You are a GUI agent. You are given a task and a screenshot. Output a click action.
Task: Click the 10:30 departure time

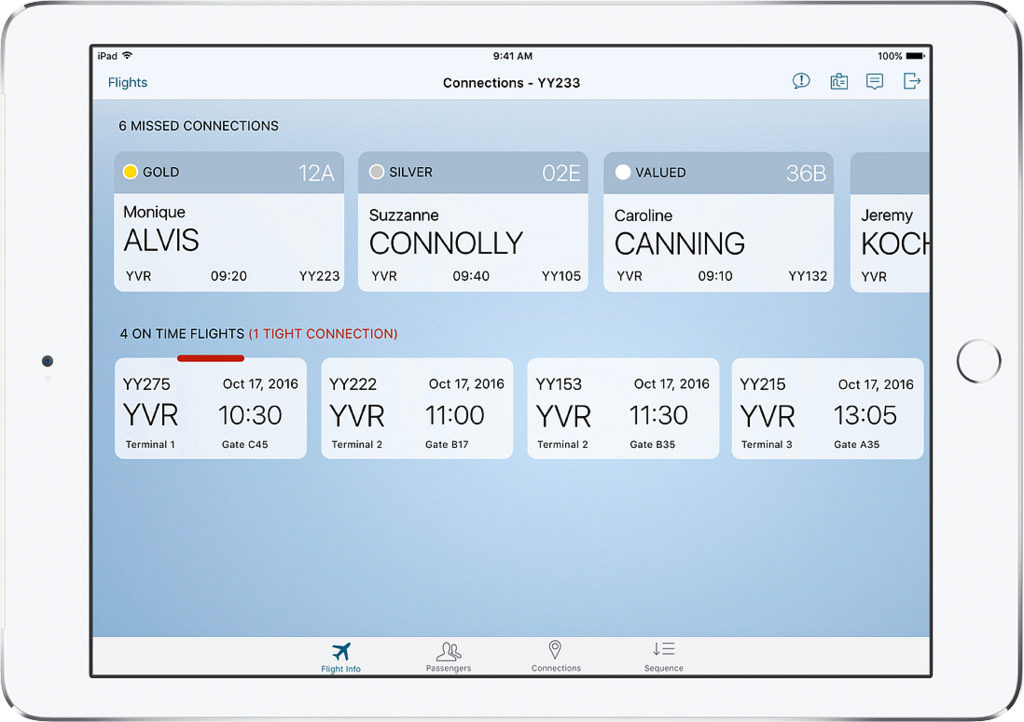[x=250, y=415]
